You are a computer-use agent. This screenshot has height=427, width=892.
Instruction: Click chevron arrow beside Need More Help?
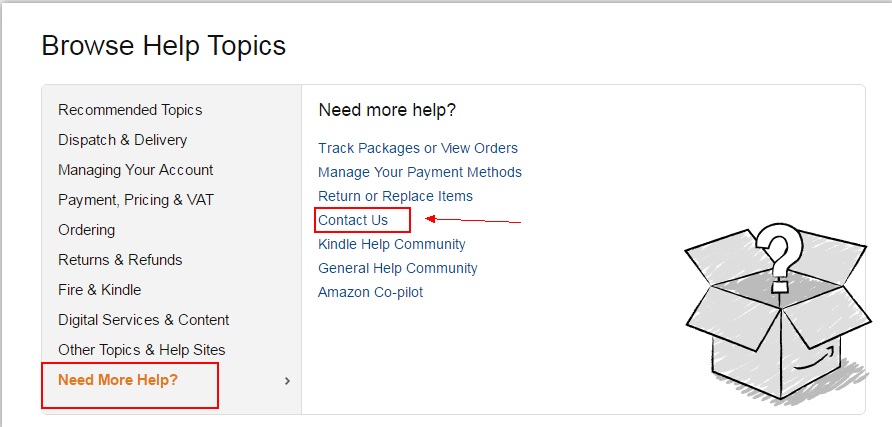point(287,381)
